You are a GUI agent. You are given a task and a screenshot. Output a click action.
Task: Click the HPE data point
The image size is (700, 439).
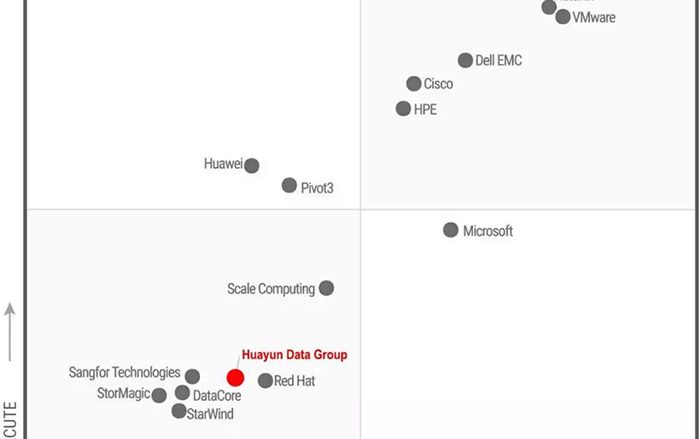(x=403, y=108)
